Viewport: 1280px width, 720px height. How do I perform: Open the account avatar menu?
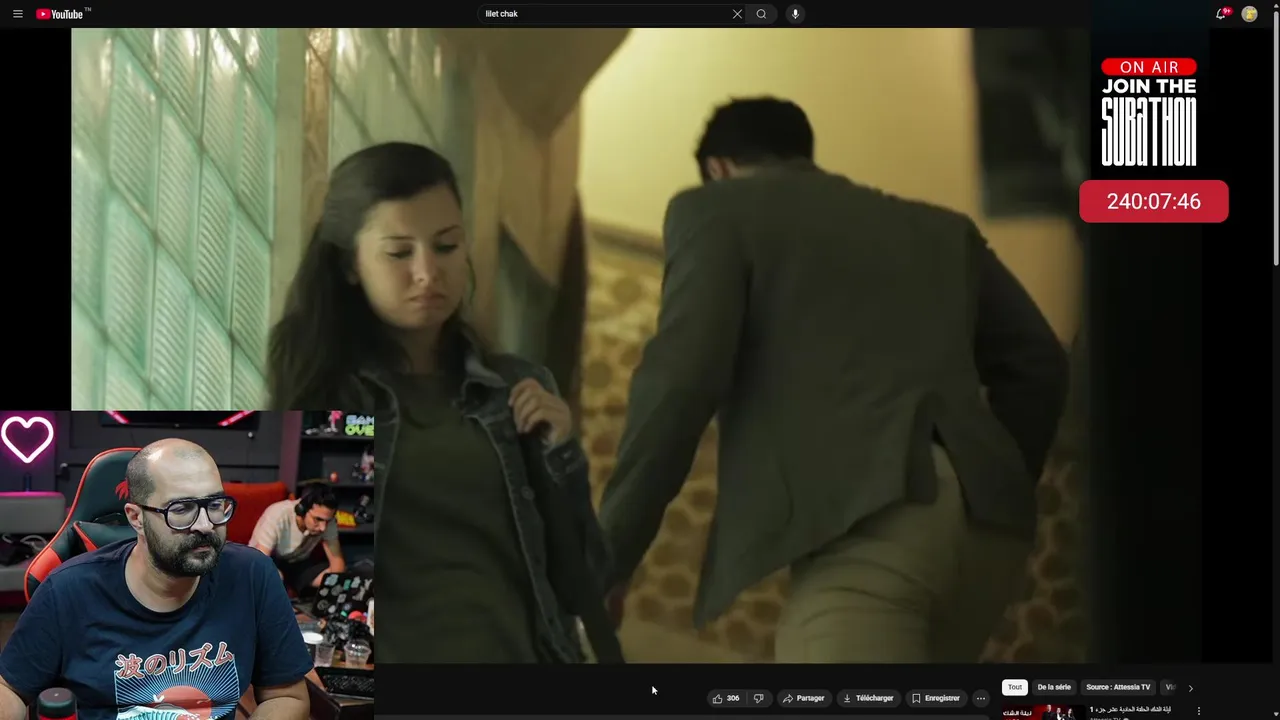tap(1249, 14)
